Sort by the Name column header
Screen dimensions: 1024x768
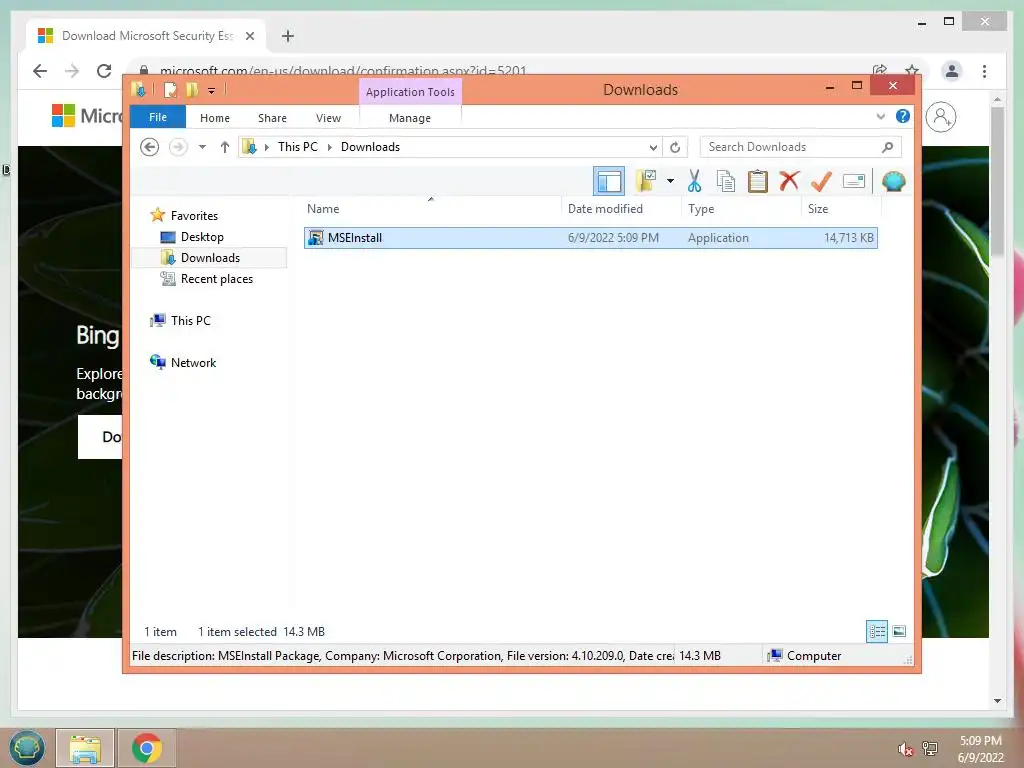click(x=431, y=208)
